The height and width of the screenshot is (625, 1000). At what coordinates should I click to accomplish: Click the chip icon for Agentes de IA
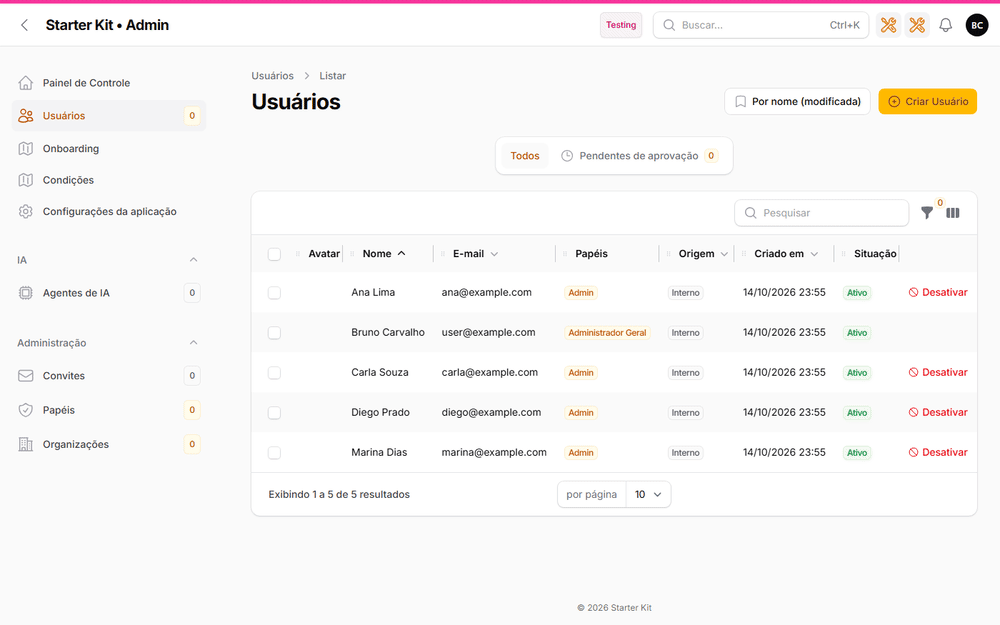pos(26,293)
